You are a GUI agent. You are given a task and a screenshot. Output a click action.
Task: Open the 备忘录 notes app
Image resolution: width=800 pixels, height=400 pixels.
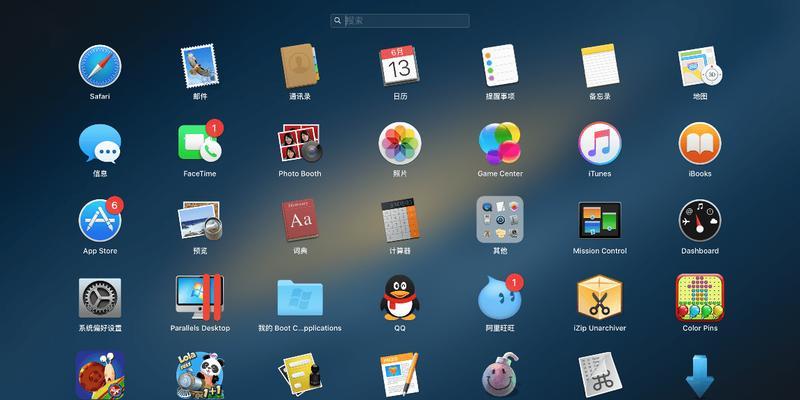pyautogui.click(x=600, y=66)
